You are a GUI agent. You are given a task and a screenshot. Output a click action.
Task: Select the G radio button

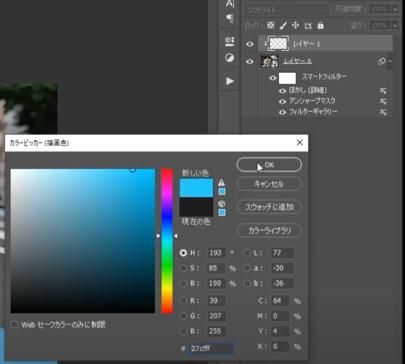[x=183, y=316]
